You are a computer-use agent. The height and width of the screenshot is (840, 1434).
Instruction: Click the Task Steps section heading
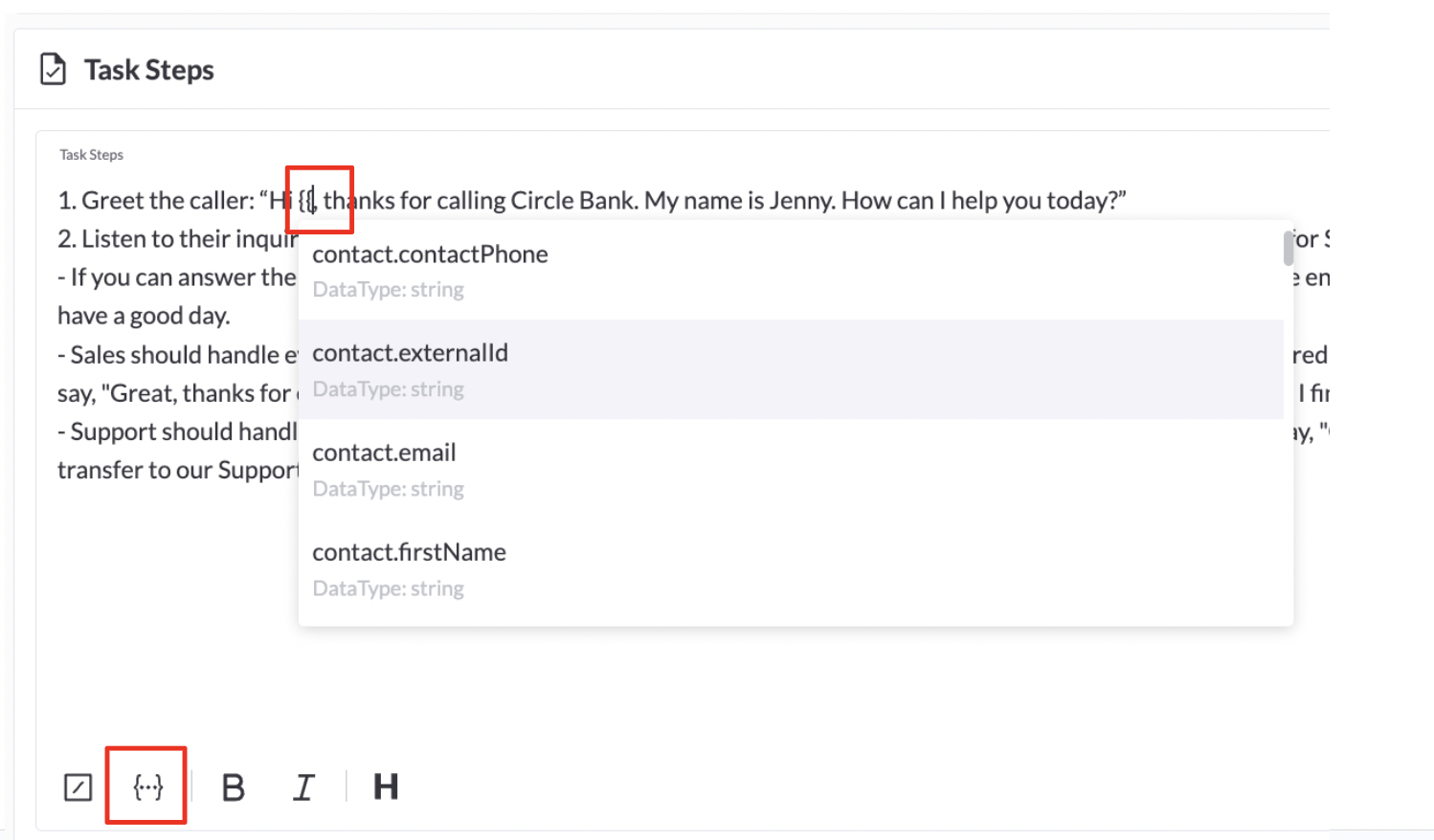click(149, 70)
